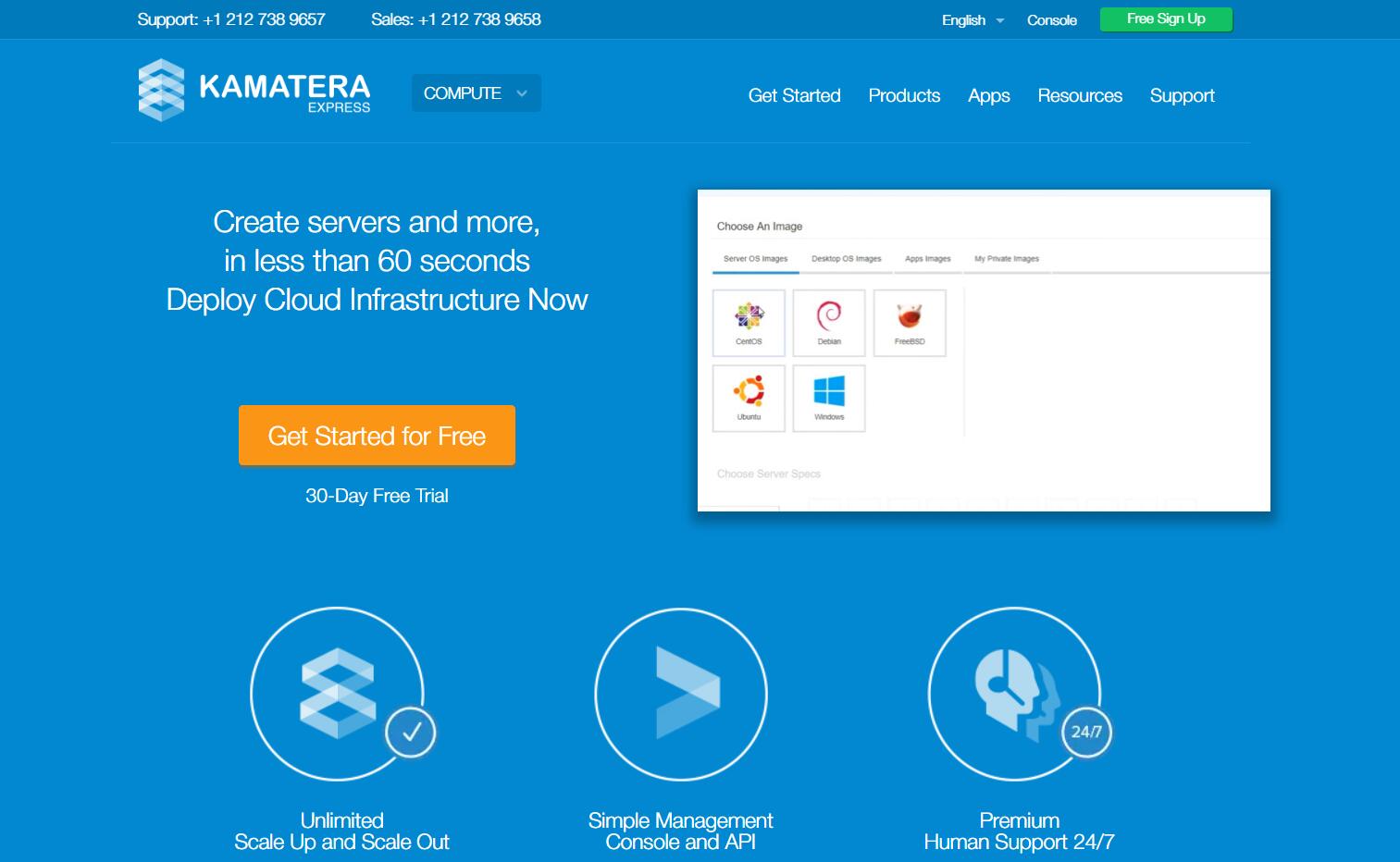Click the Kamatera Express logo
The width and height of the screenshot is (1400, 862).
[254, 91]
